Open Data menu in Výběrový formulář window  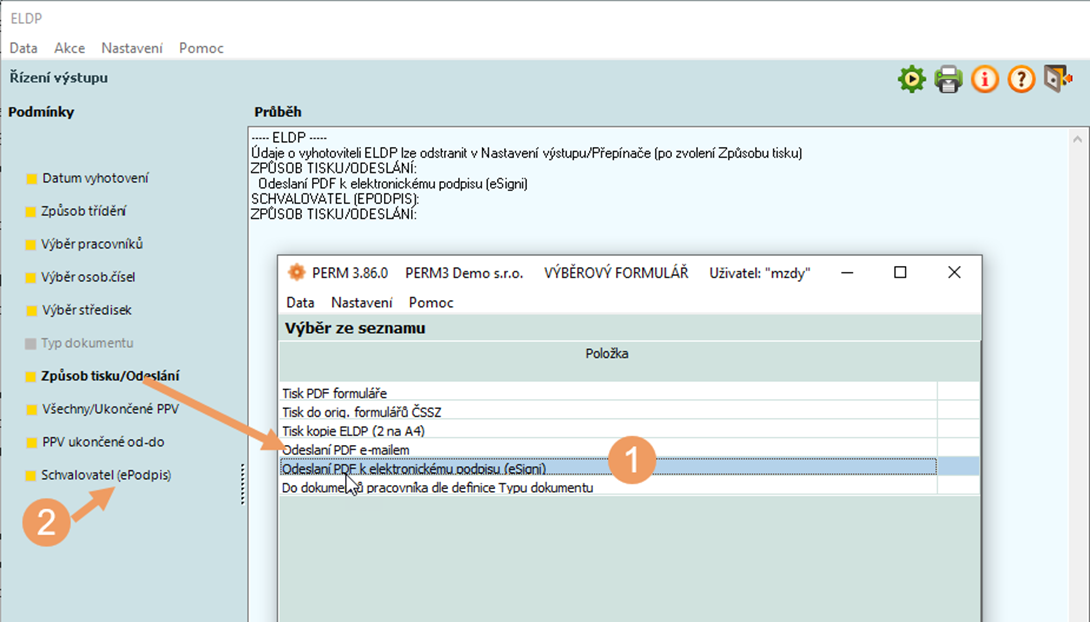tap(300, 302)
